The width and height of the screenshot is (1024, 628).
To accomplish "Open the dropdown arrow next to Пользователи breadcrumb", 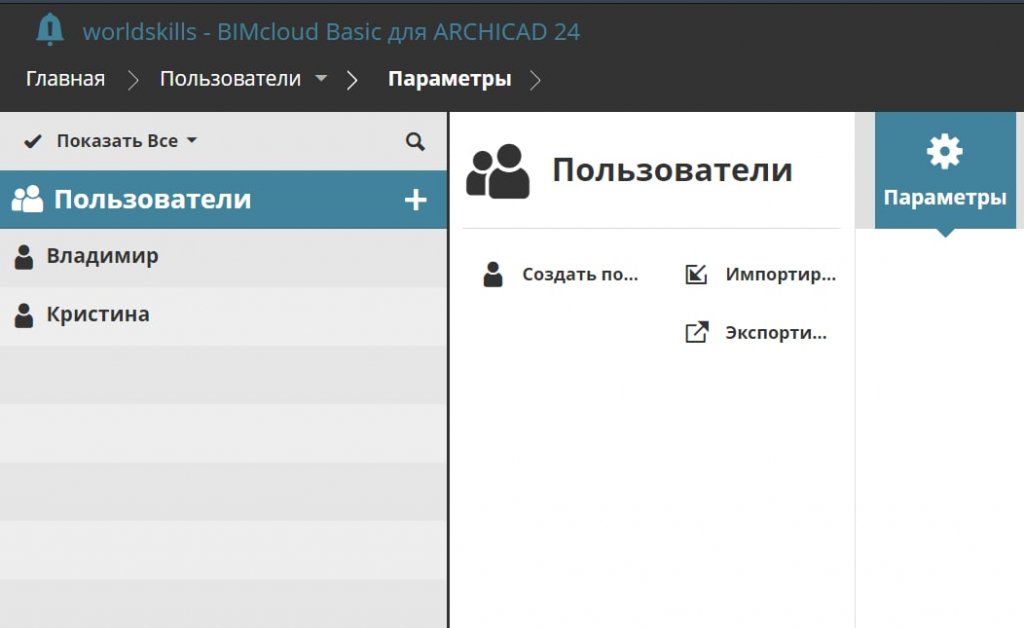I will (321, 79).
